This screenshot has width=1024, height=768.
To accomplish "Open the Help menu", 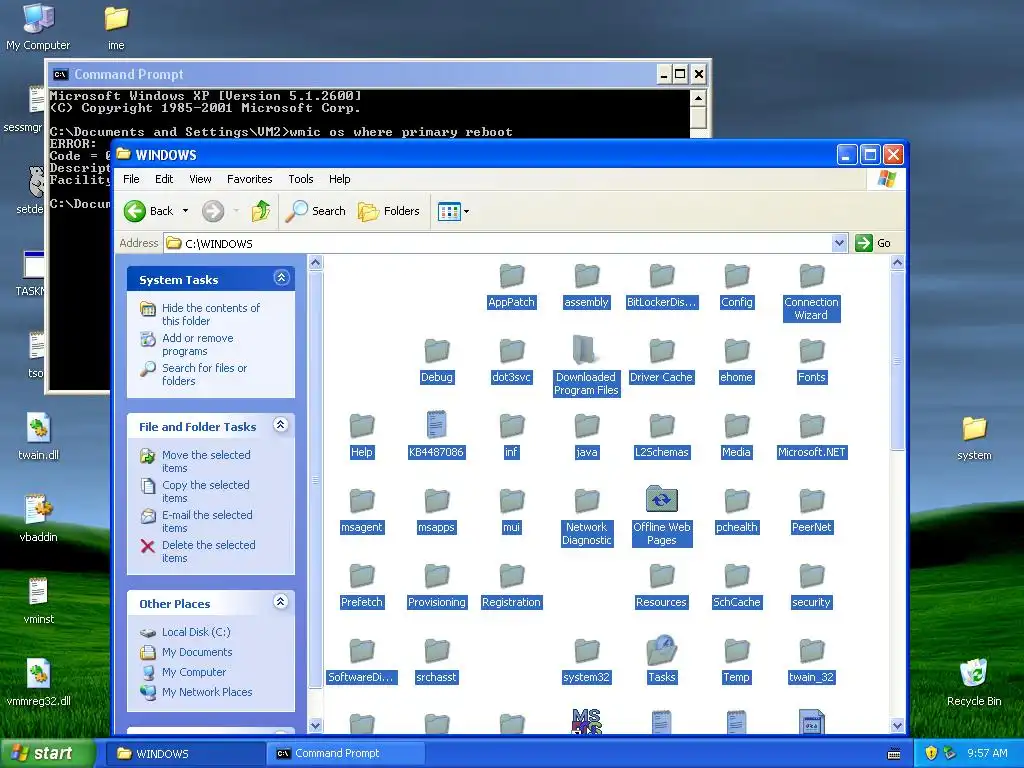I will [x=340, y=179].
